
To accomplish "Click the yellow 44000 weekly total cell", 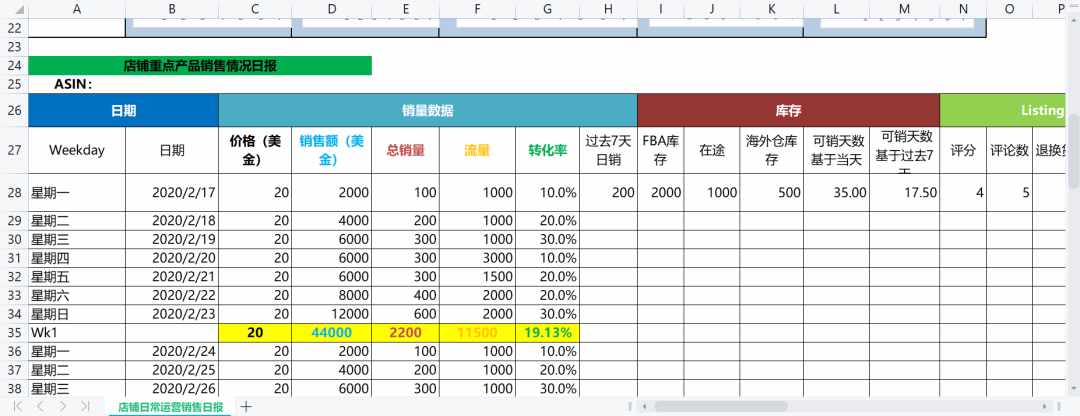I will tap(331, 333).
